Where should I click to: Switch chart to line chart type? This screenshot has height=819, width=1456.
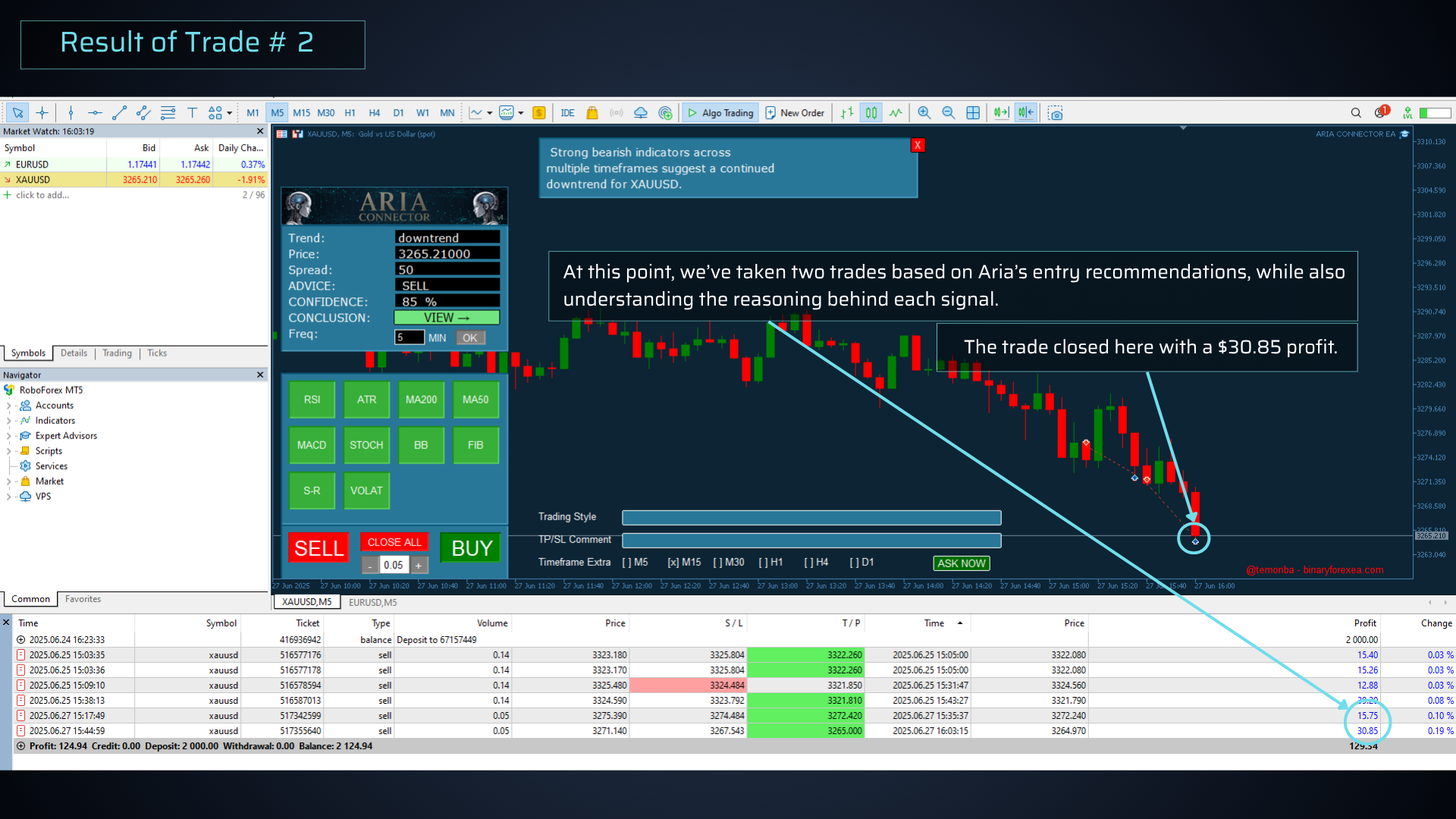(896, 113)
